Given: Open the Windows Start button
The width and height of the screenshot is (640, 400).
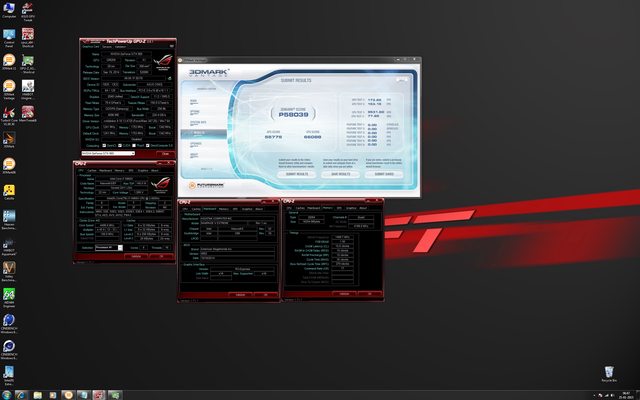Looking at the screenshot, I should click(7, 395).
